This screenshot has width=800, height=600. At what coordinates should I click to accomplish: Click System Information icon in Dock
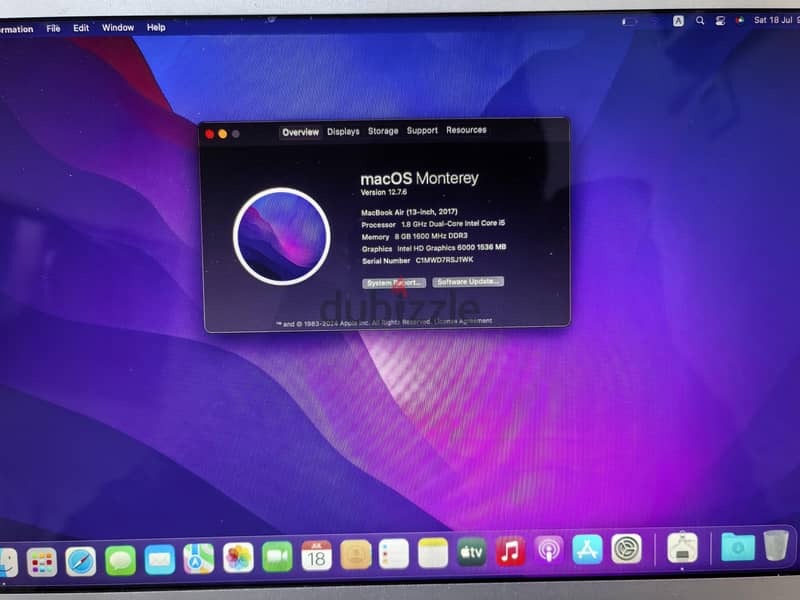[x=683, y=547]
